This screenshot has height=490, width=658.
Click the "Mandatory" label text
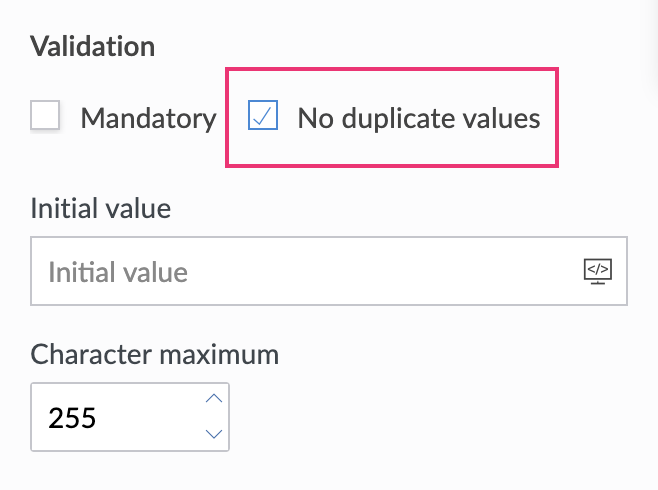[148, 118]
